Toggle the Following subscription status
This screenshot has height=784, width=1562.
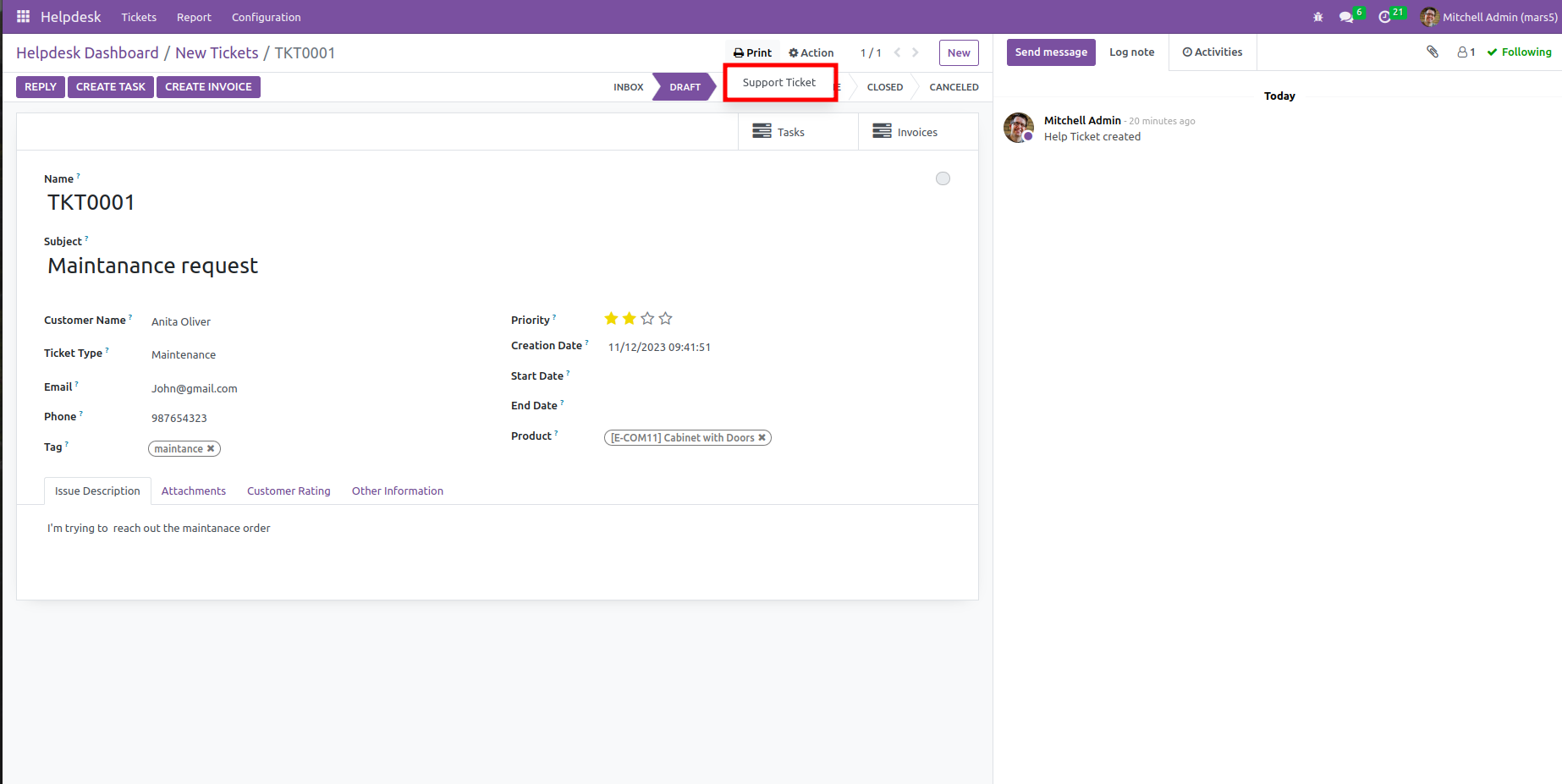pos(1520,52)
